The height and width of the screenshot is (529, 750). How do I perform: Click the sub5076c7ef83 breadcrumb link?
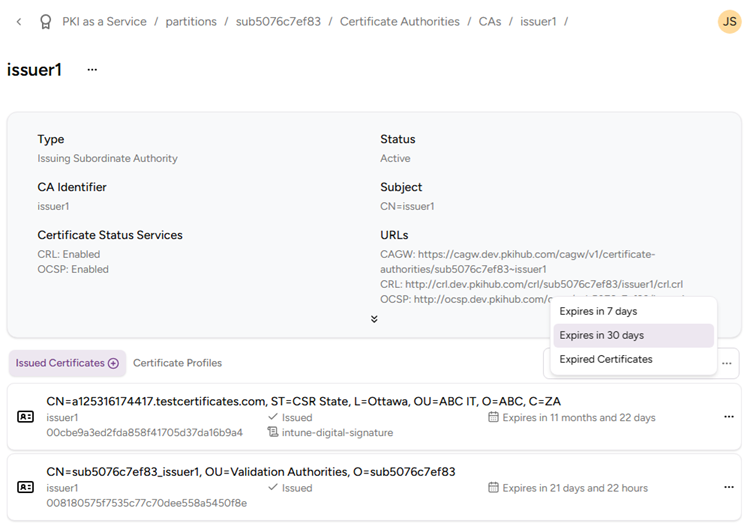click(x=278, y=21)
